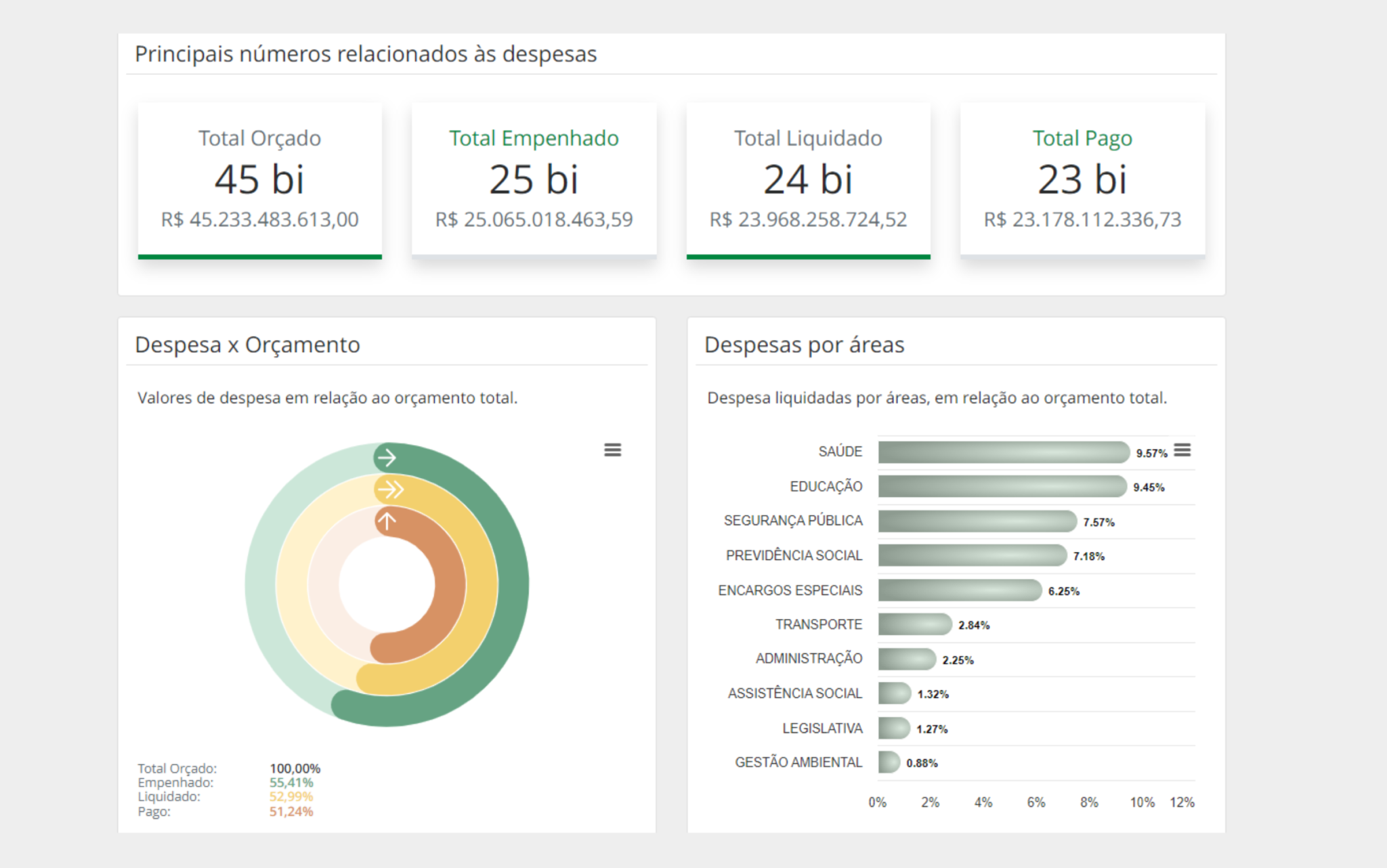Image resolution: width=1387 pixels, height=868 pixels.
Task: Open the Despesa x Orçamento panel
Action: [x=248, y=344]
